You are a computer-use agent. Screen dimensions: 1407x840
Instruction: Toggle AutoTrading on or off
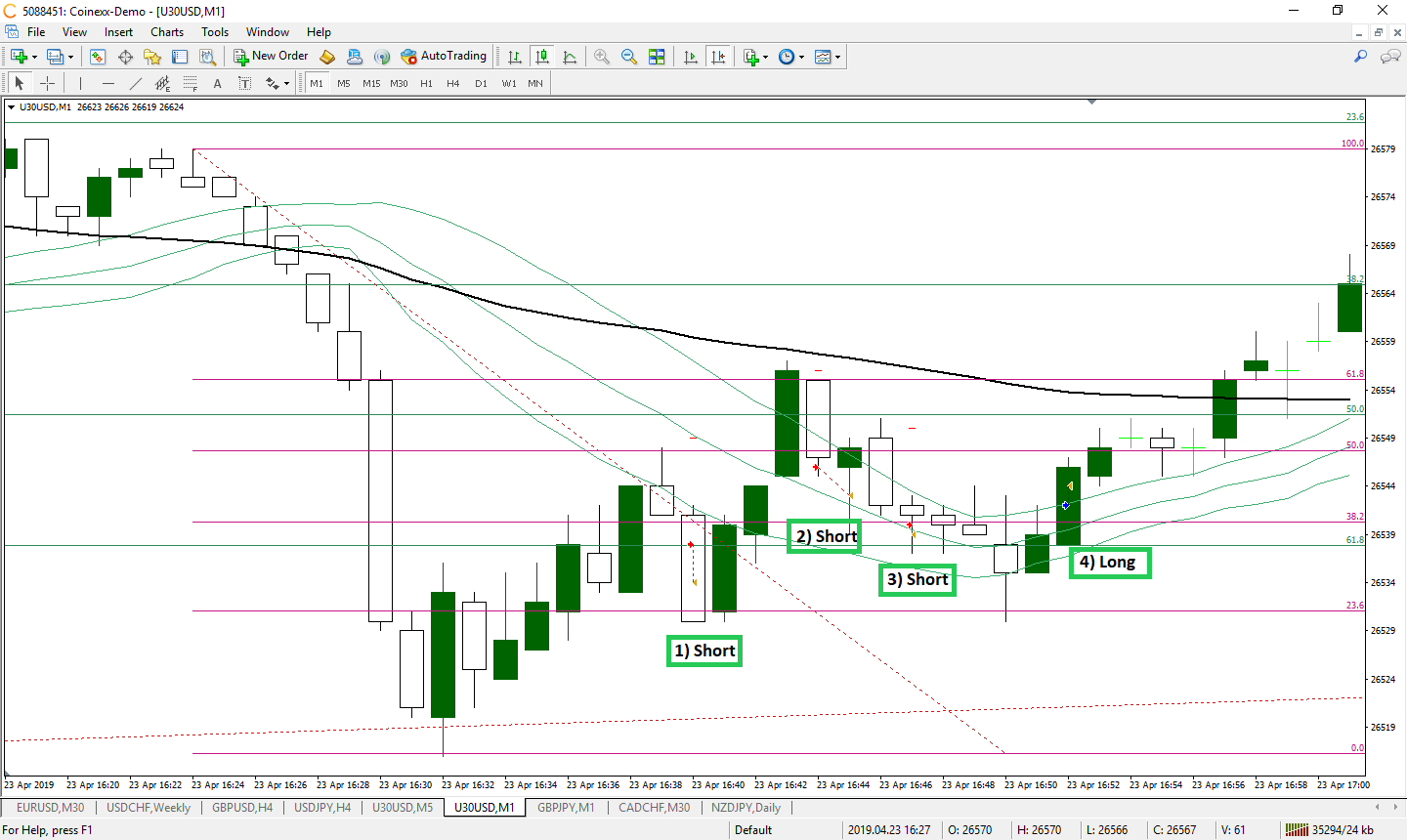[x=444, y=57]
